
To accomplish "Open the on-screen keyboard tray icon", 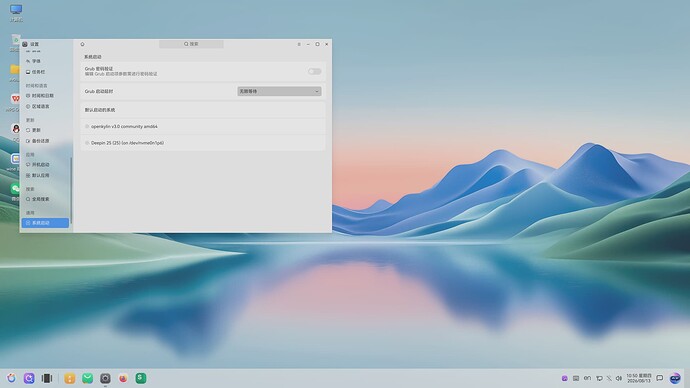I will pos(576,378).
